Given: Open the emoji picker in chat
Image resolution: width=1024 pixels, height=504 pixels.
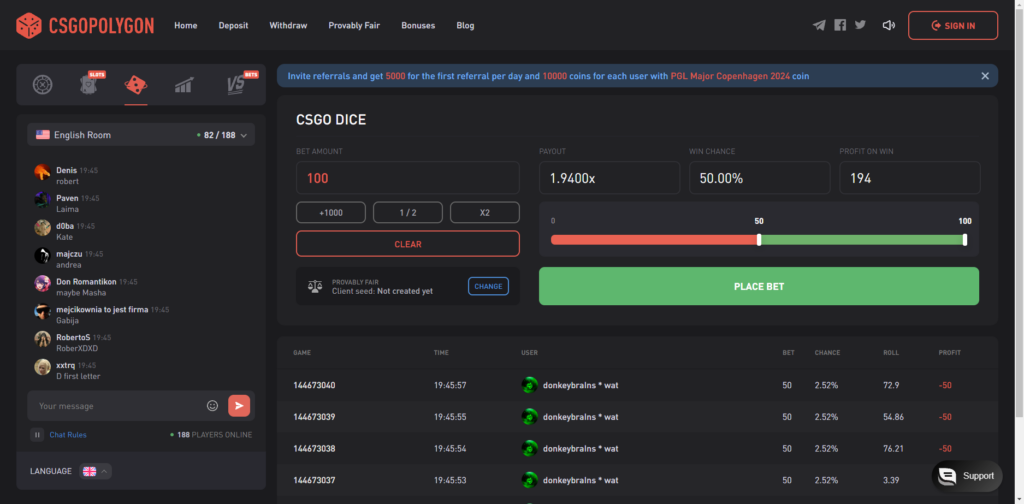Looking at the screenshot, I should [x=212, y=405].
